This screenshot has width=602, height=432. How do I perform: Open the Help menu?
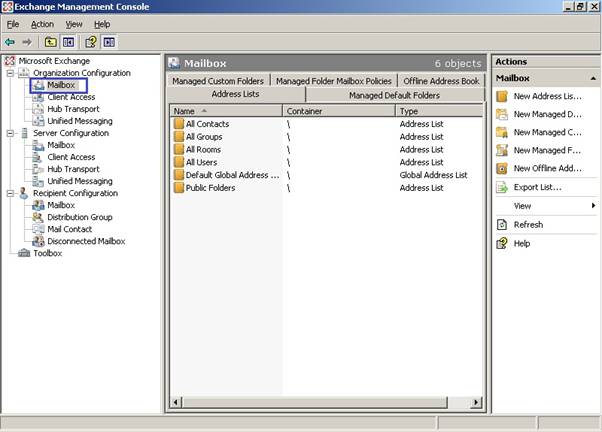102,24
